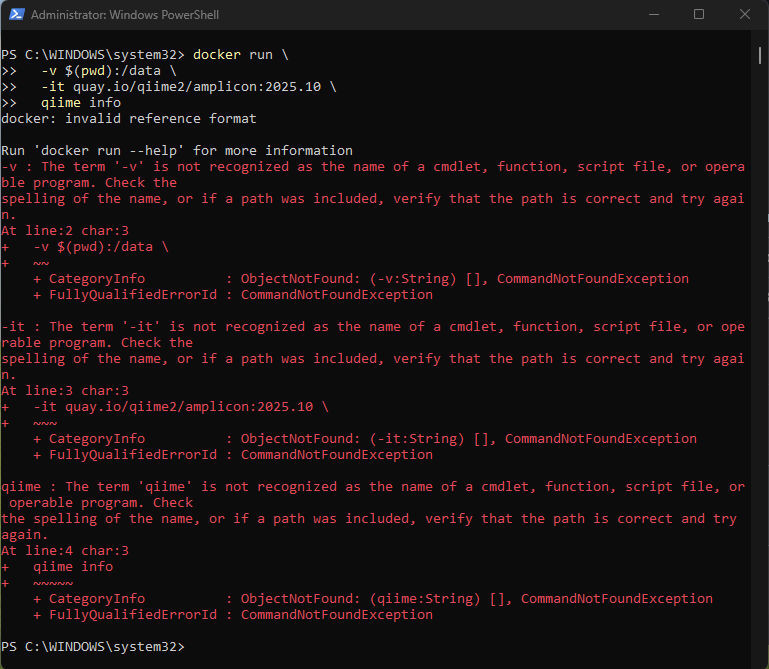Click the last FullyQualifiedErrorId line
This screenshot has width=769, height=669.
[x=232, y=614]
